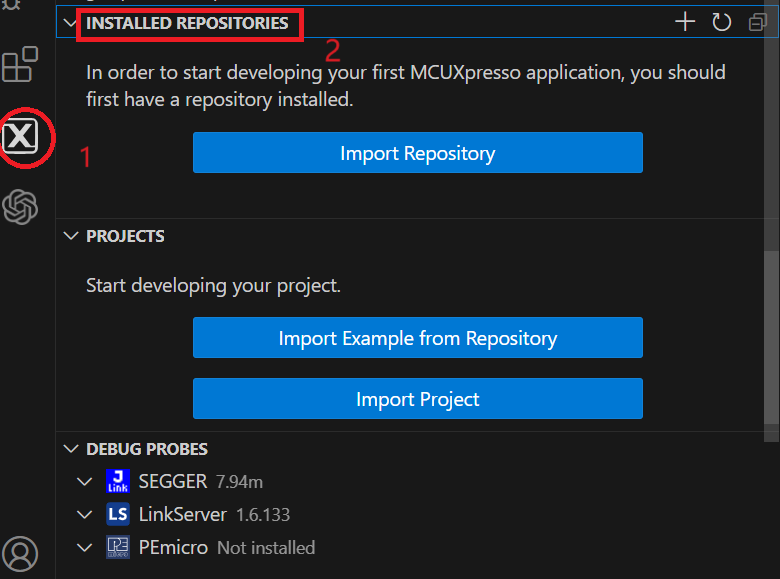Click the LinkServer LS icon
Screen dimensions: 780x579
(x=117, y=515)
